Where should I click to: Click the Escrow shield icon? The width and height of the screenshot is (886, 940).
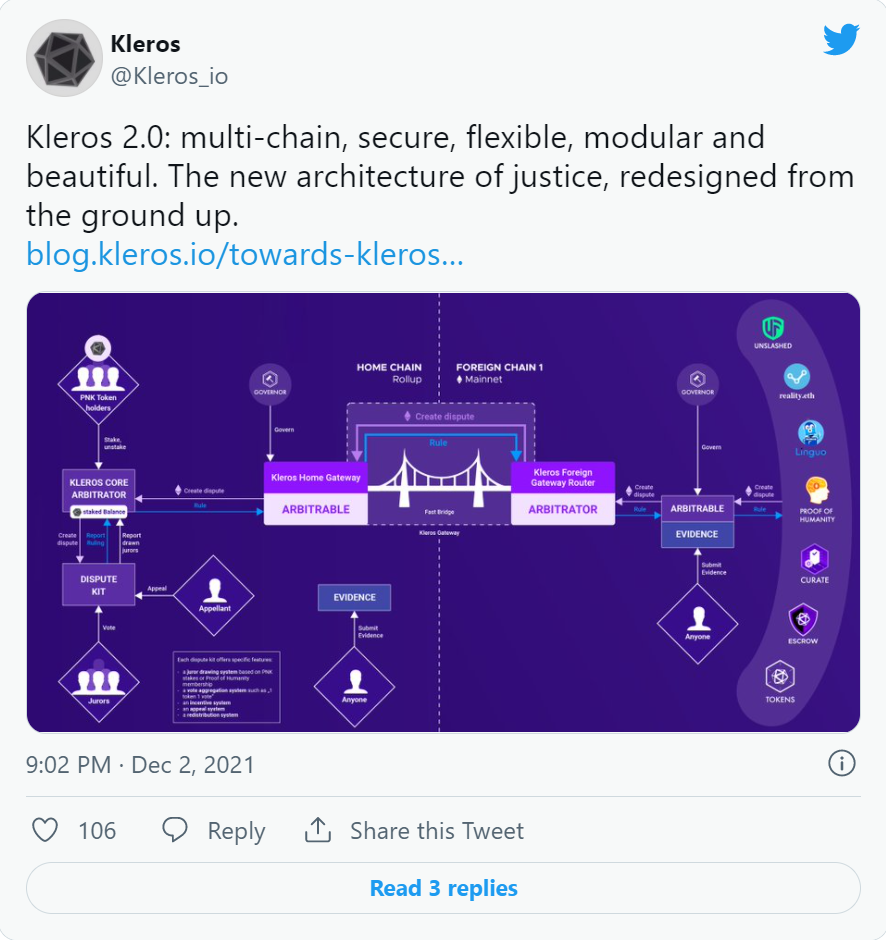(803, 620)
